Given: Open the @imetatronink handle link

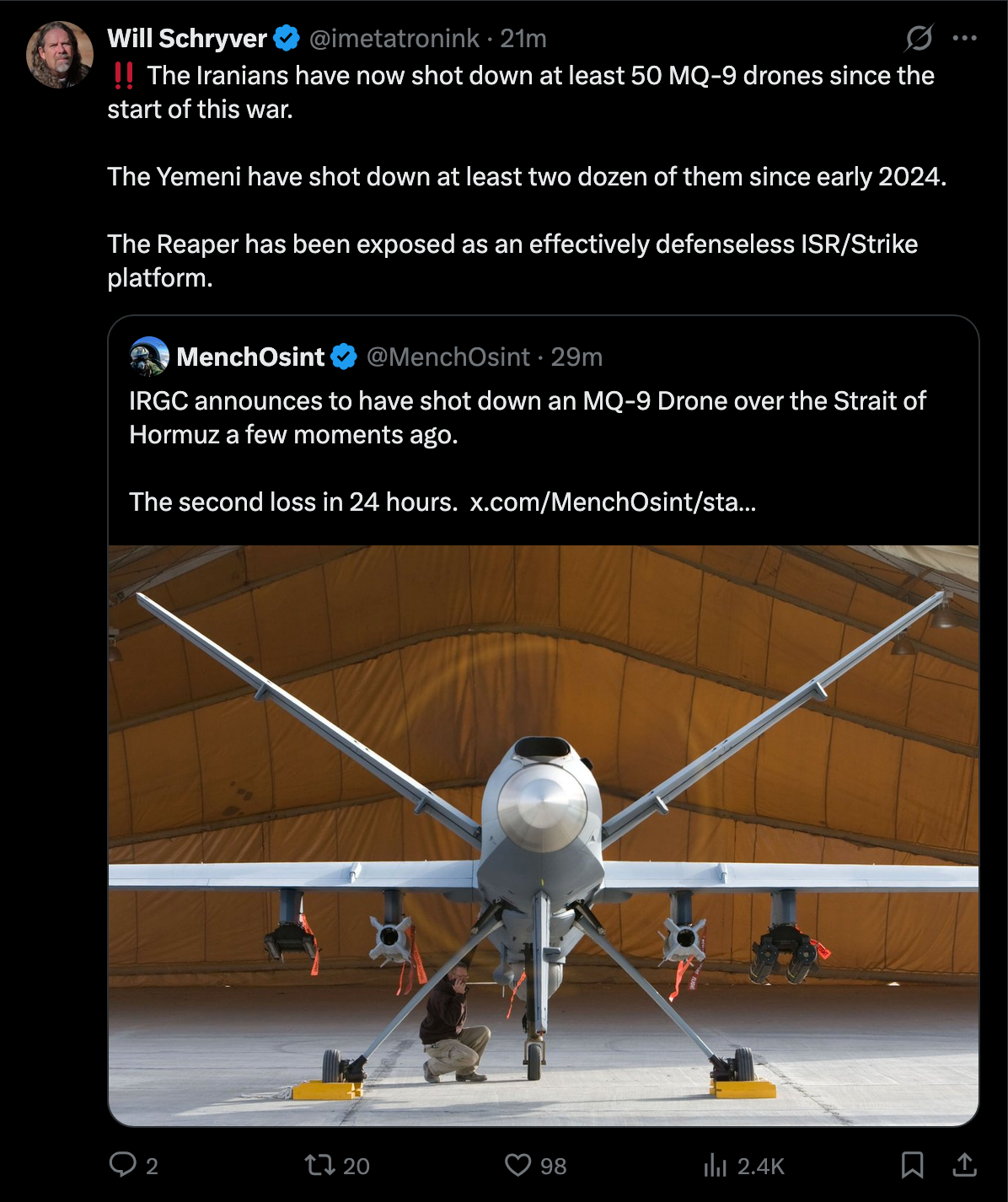Looking at the screenshot, I should (x=394, y=38).
